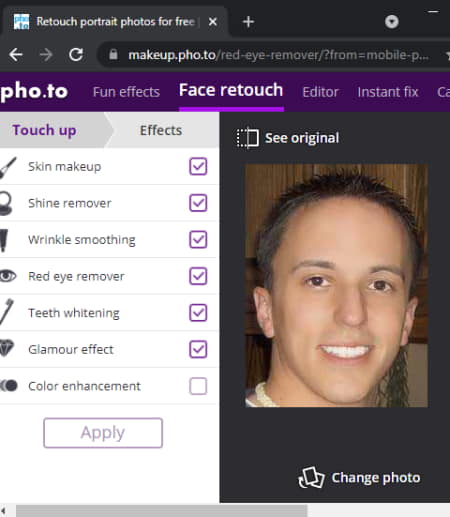Image resolution: width=450 pixels, height=517 pixels.
Task: Click the Apply button
Action: coord(103,433)
